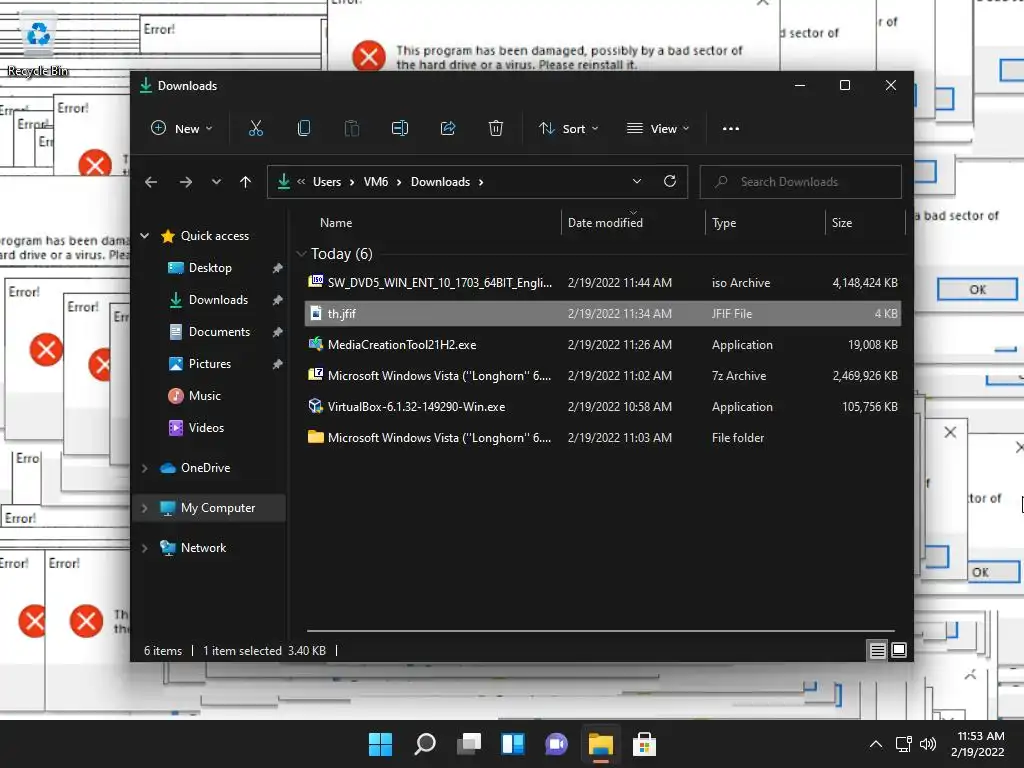1024x768 pixels.
Task: Switch to details view icon in status bar
Action: 877,650
